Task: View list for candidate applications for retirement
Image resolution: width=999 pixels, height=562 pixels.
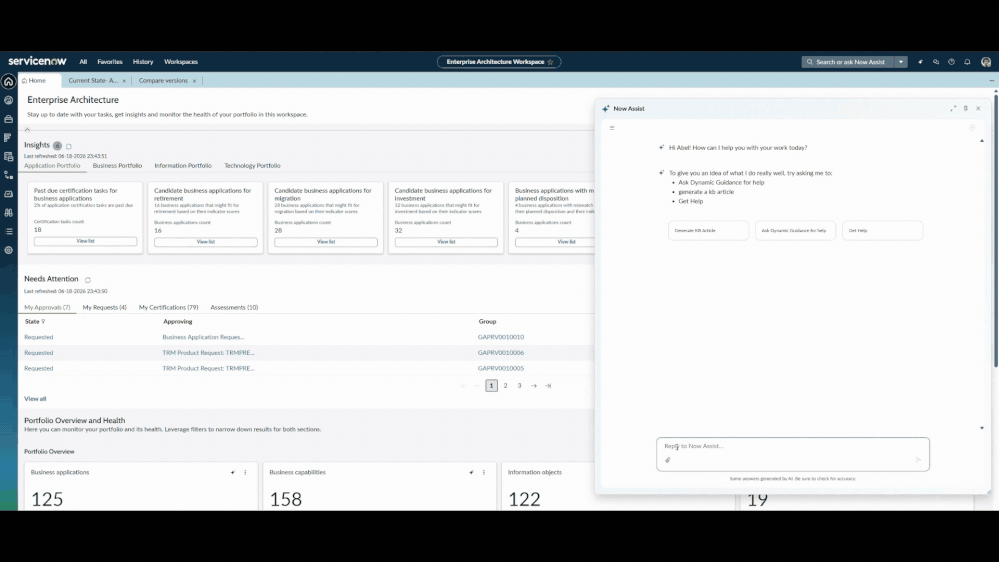Action: tap(206, 242)
